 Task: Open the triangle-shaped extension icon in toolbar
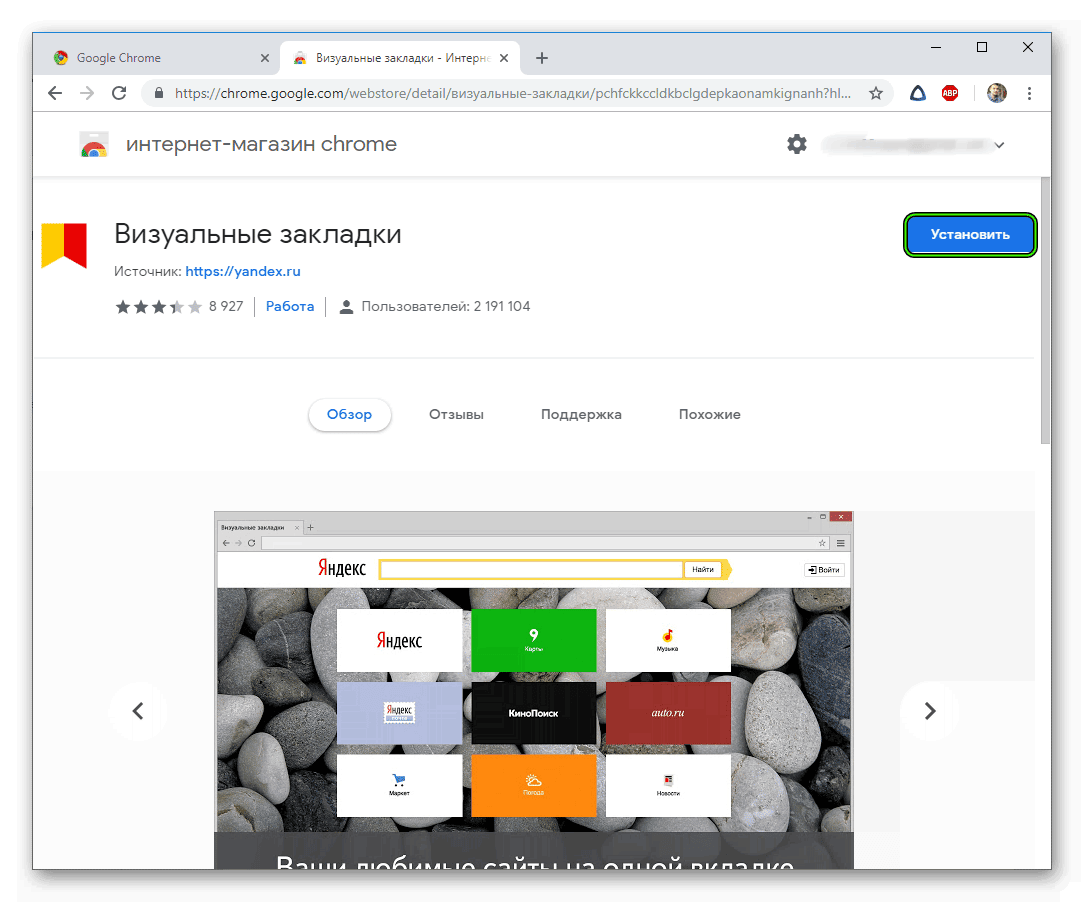click(917, 93)
